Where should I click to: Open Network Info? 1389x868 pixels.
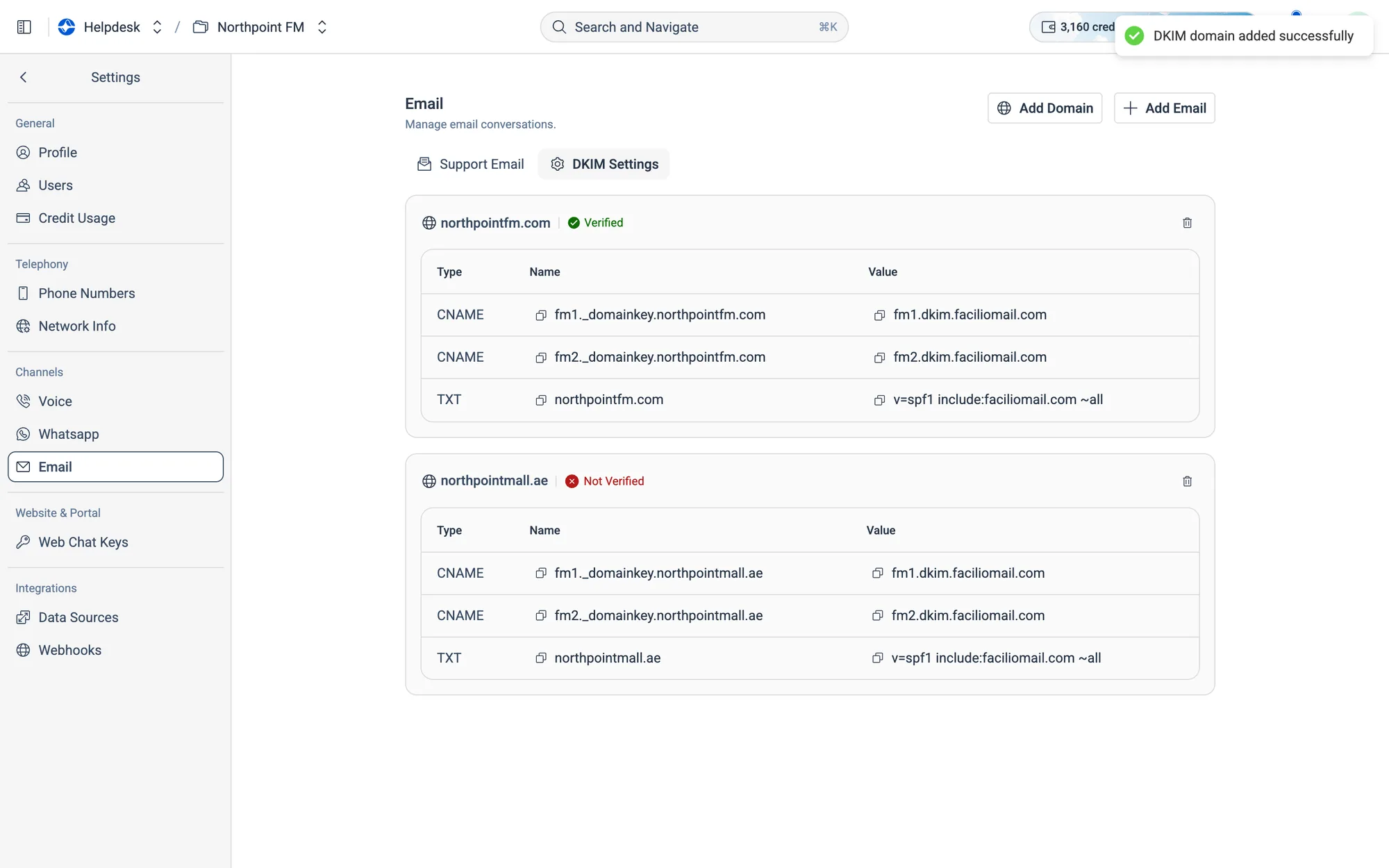tap(115, 326)
